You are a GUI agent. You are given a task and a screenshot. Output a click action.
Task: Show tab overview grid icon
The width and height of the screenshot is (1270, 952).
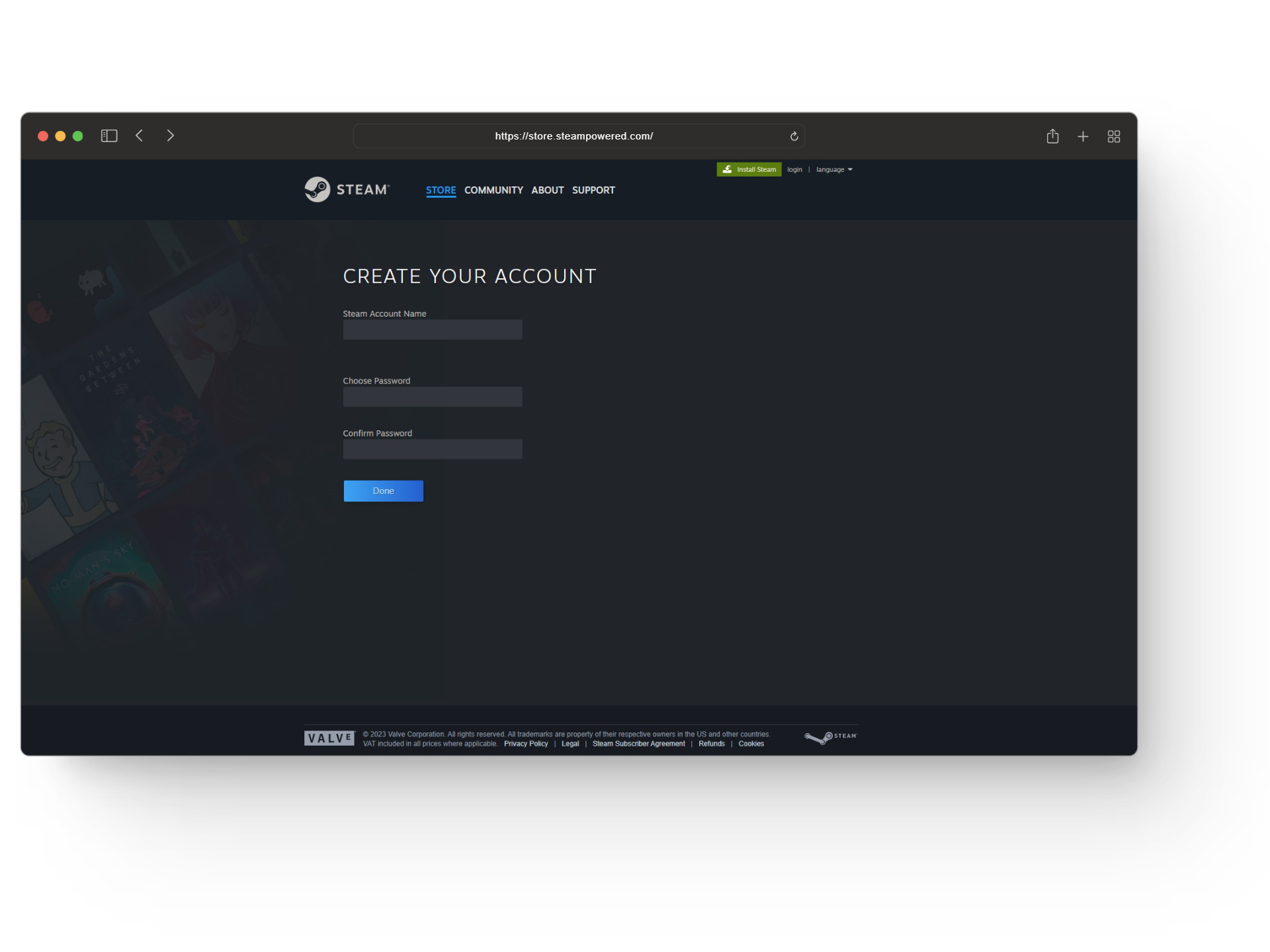(1114, 136)
